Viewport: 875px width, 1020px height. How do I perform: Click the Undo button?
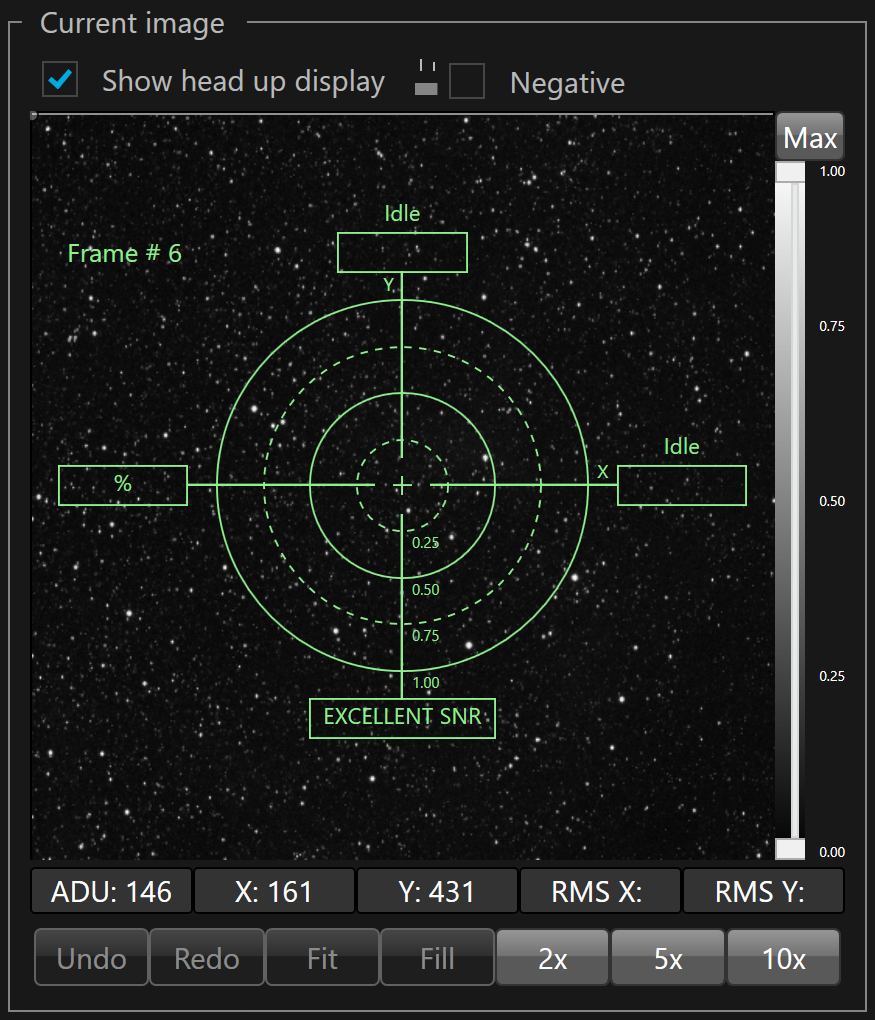click(91, 958)
